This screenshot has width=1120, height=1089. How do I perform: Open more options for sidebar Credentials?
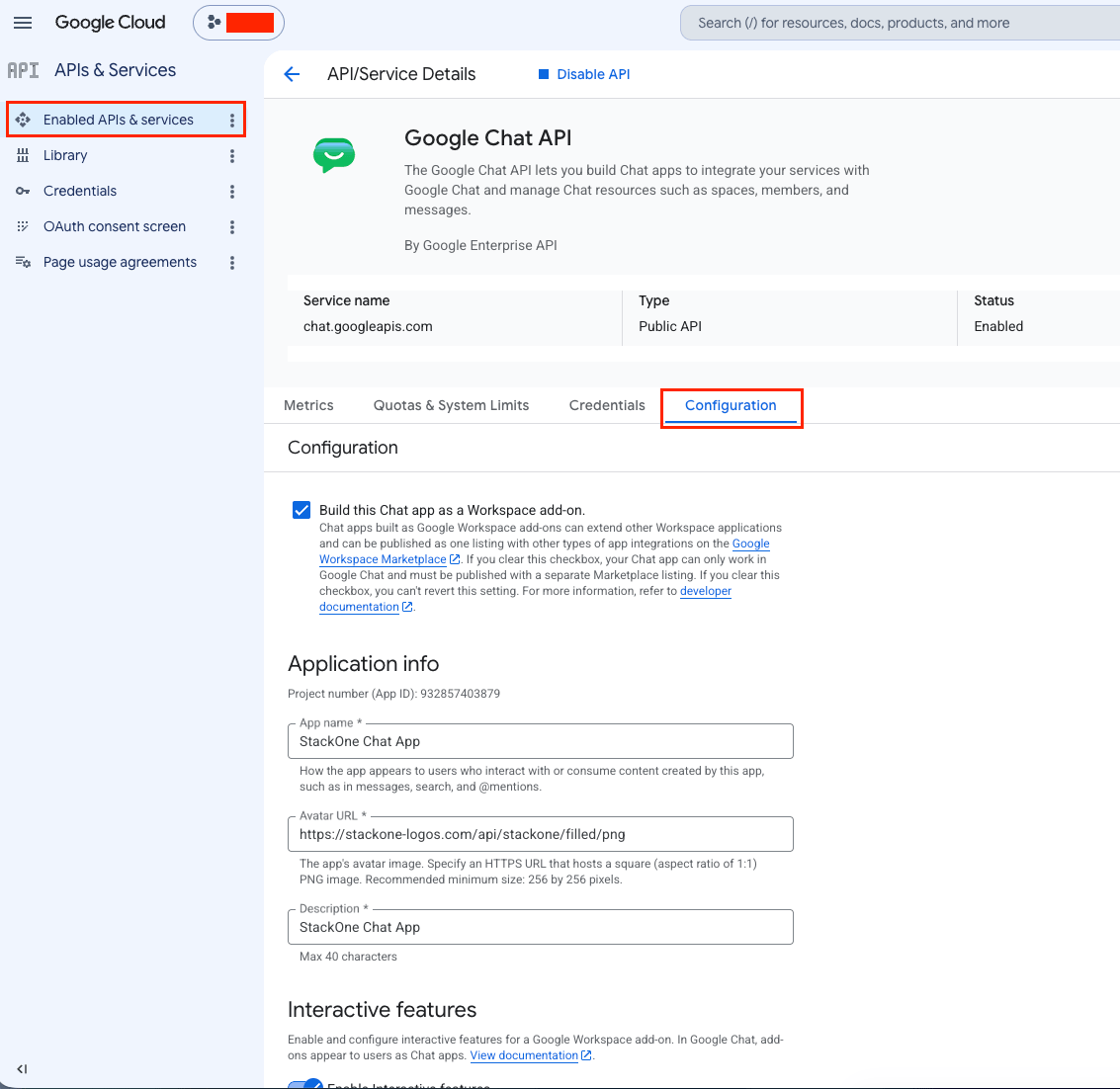click(232, 192)
